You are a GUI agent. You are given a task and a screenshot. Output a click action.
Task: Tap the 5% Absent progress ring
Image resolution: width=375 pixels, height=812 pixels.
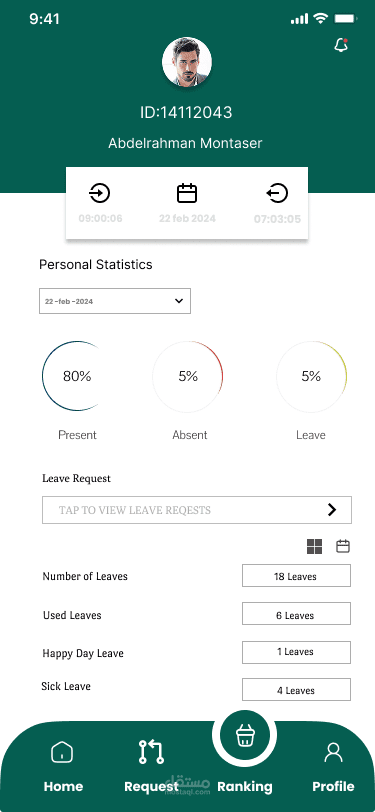pyautogui.click(x=188, y=376)
